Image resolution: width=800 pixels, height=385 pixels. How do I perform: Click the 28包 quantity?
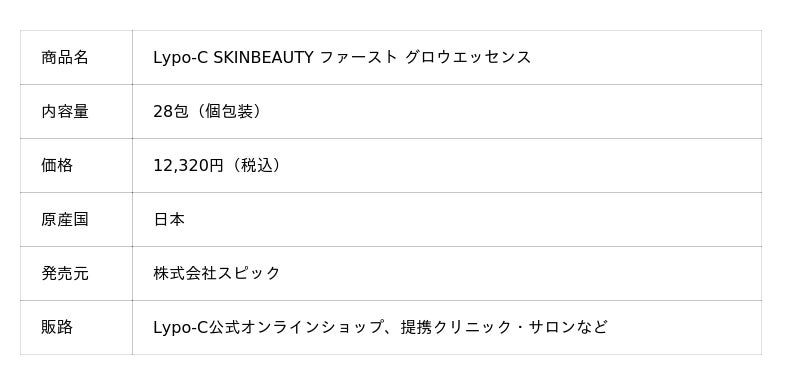coord(171,112)
